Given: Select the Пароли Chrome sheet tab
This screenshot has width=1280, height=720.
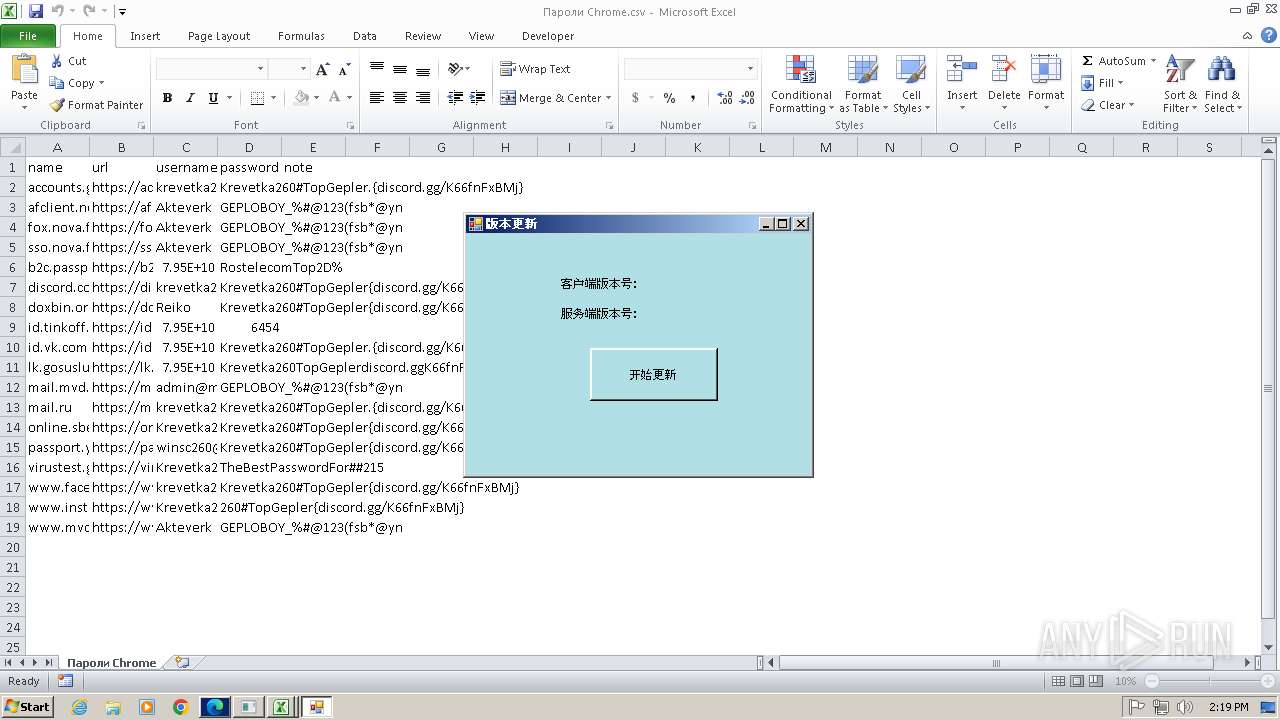Looking at the screenshot, I should (x=111, y=662).
